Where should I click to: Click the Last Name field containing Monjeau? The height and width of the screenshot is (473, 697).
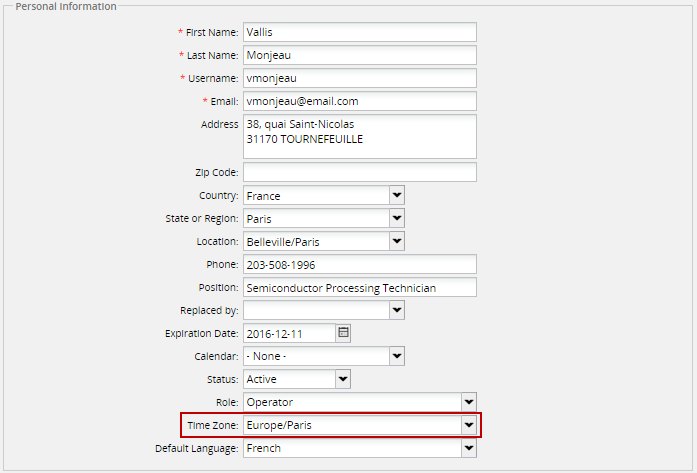click(359, 56)
